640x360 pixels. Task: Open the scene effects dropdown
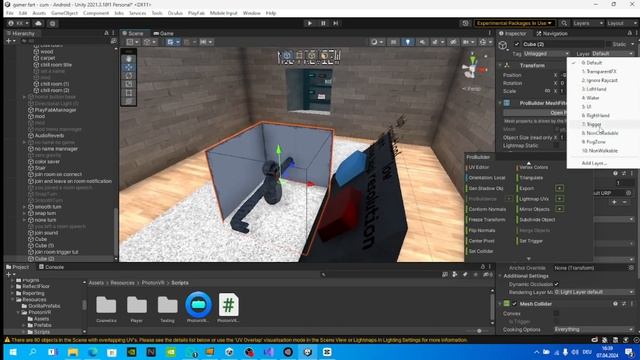[x=437, y=42]
